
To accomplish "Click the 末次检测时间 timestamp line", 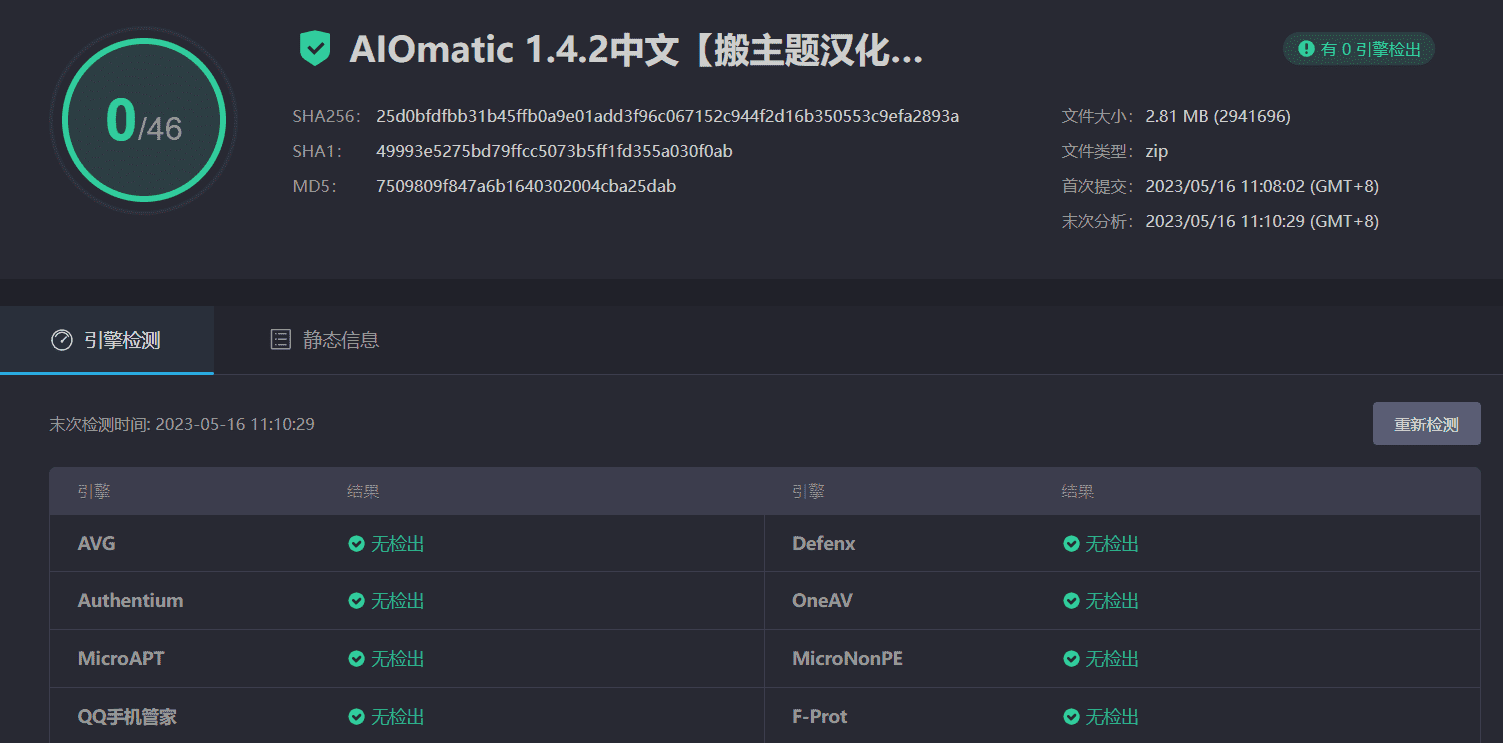I will click(182, 424).
